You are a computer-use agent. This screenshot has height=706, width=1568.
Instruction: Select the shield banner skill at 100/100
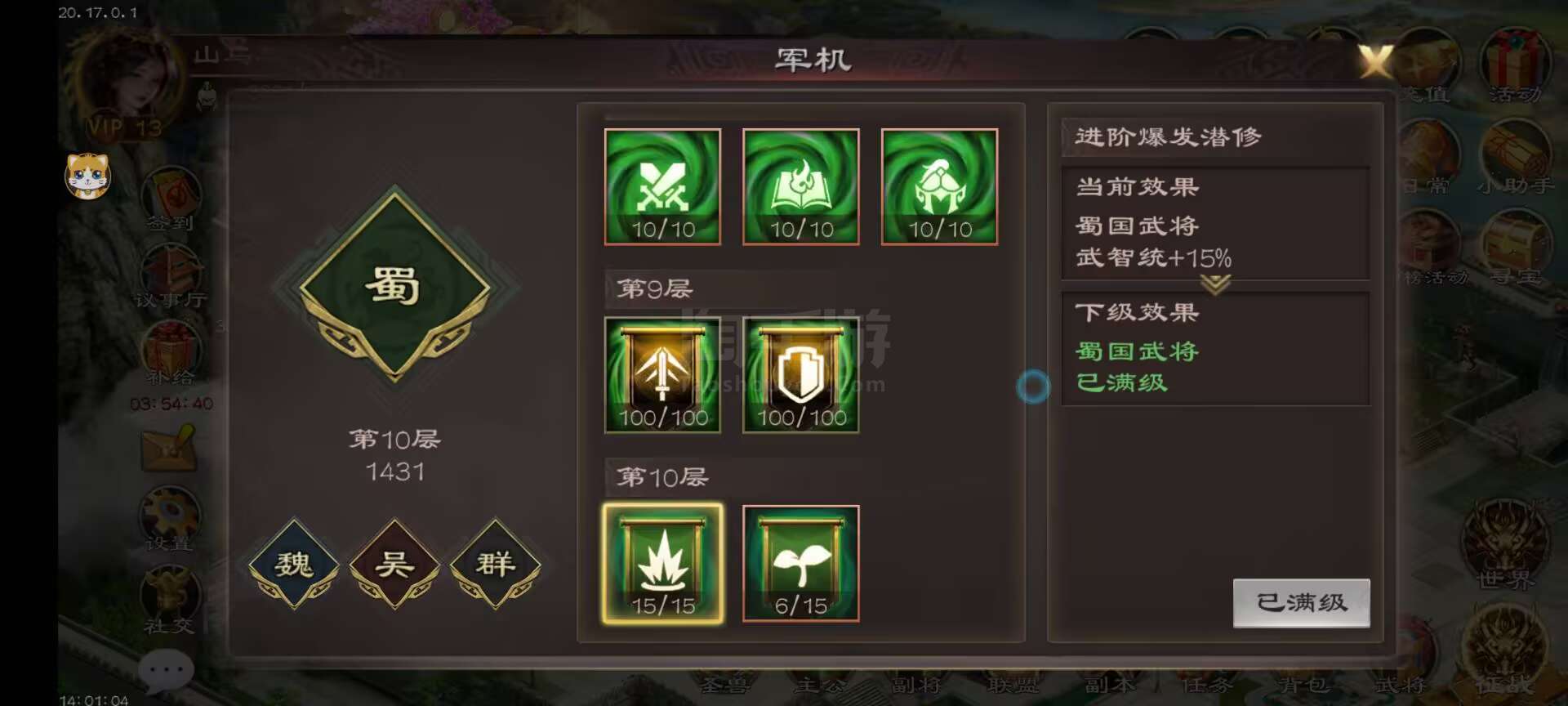coord(800,375)
